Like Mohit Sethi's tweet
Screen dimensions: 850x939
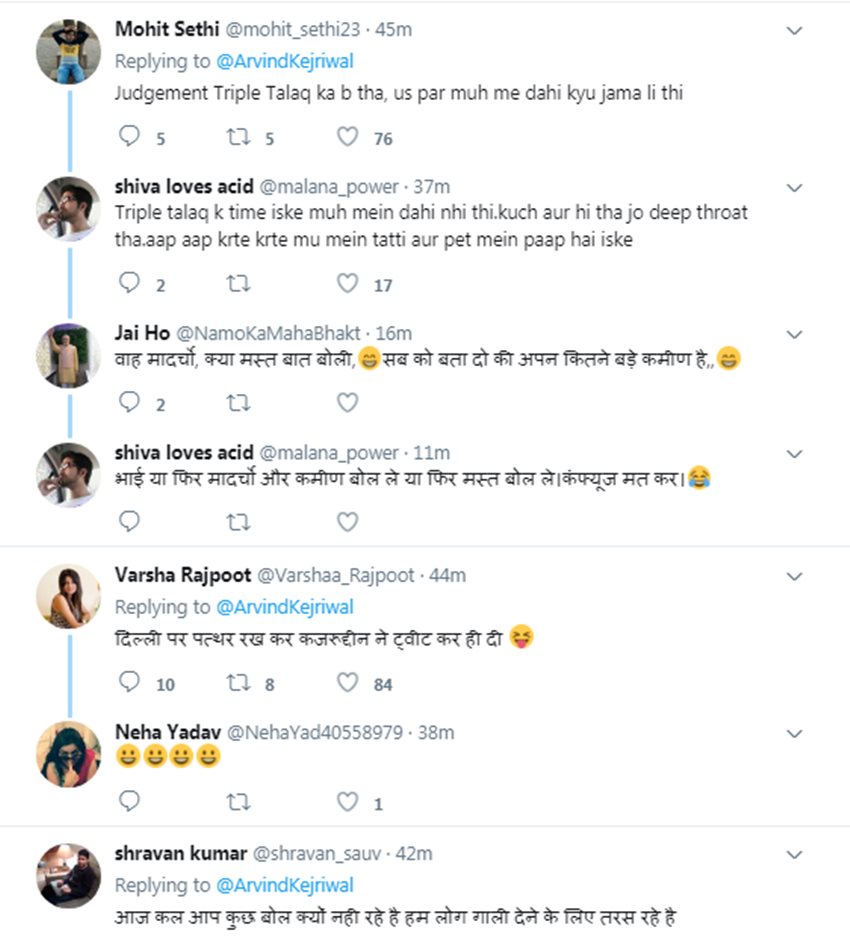click(347, 138)
